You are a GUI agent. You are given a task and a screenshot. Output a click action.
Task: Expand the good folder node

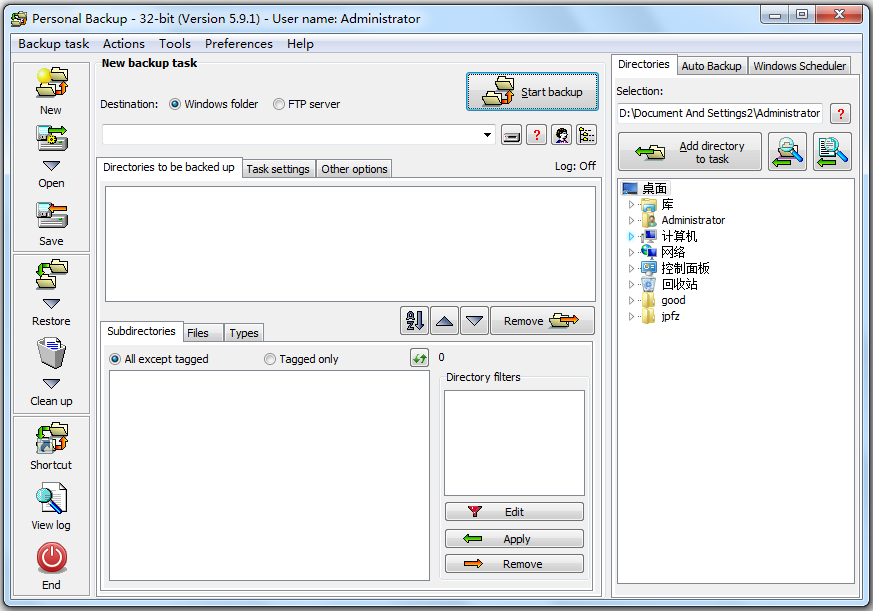tap(631, 300)
